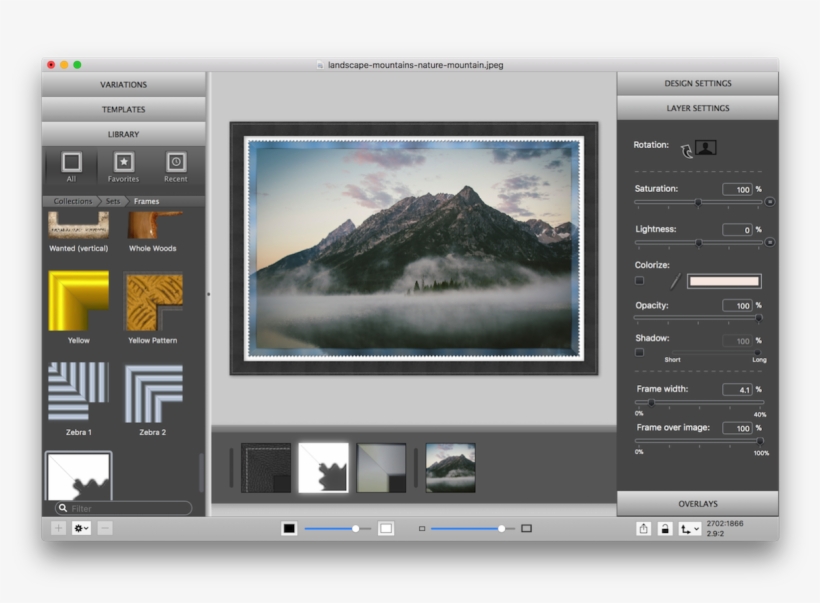Enable the Shadow checkbox
This screenshot has width=820, height=603.
pyautogui.click(x=639, y=352)
